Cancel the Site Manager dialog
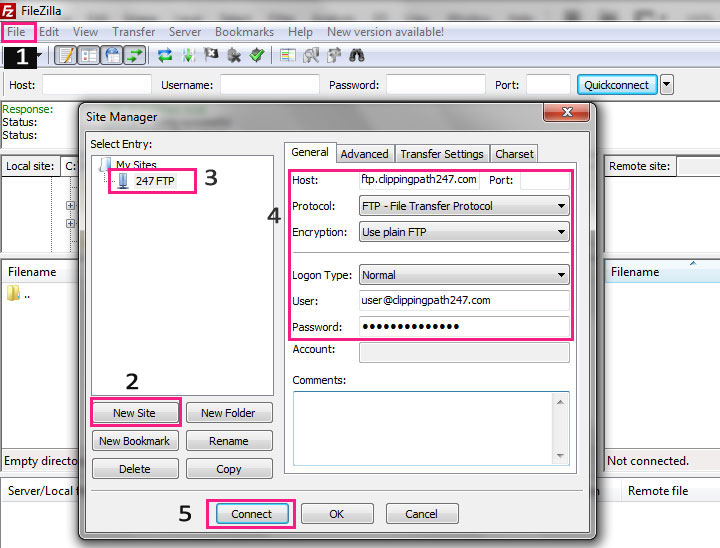Viewport: 720px width, 548px height. click(x=422, y=514)
